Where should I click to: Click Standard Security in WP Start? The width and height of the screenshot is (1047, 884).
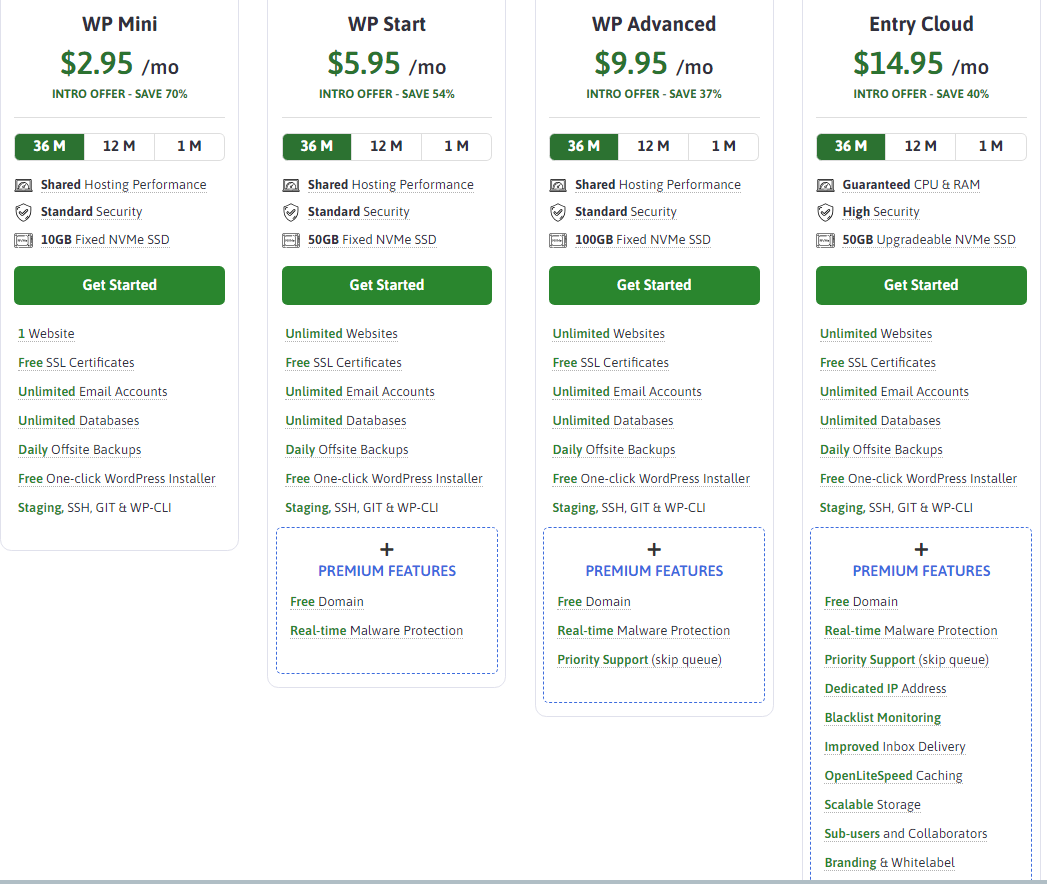point(359,212)
